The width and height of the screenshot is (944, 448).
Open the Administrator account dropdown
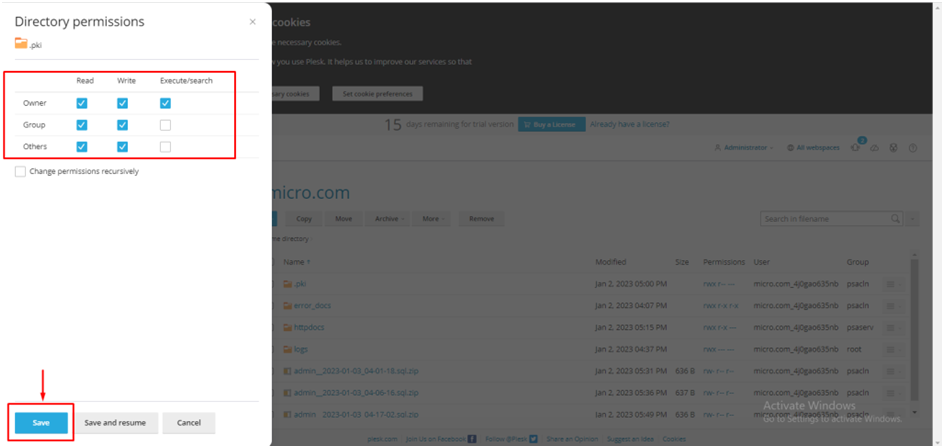pos(744,148)
